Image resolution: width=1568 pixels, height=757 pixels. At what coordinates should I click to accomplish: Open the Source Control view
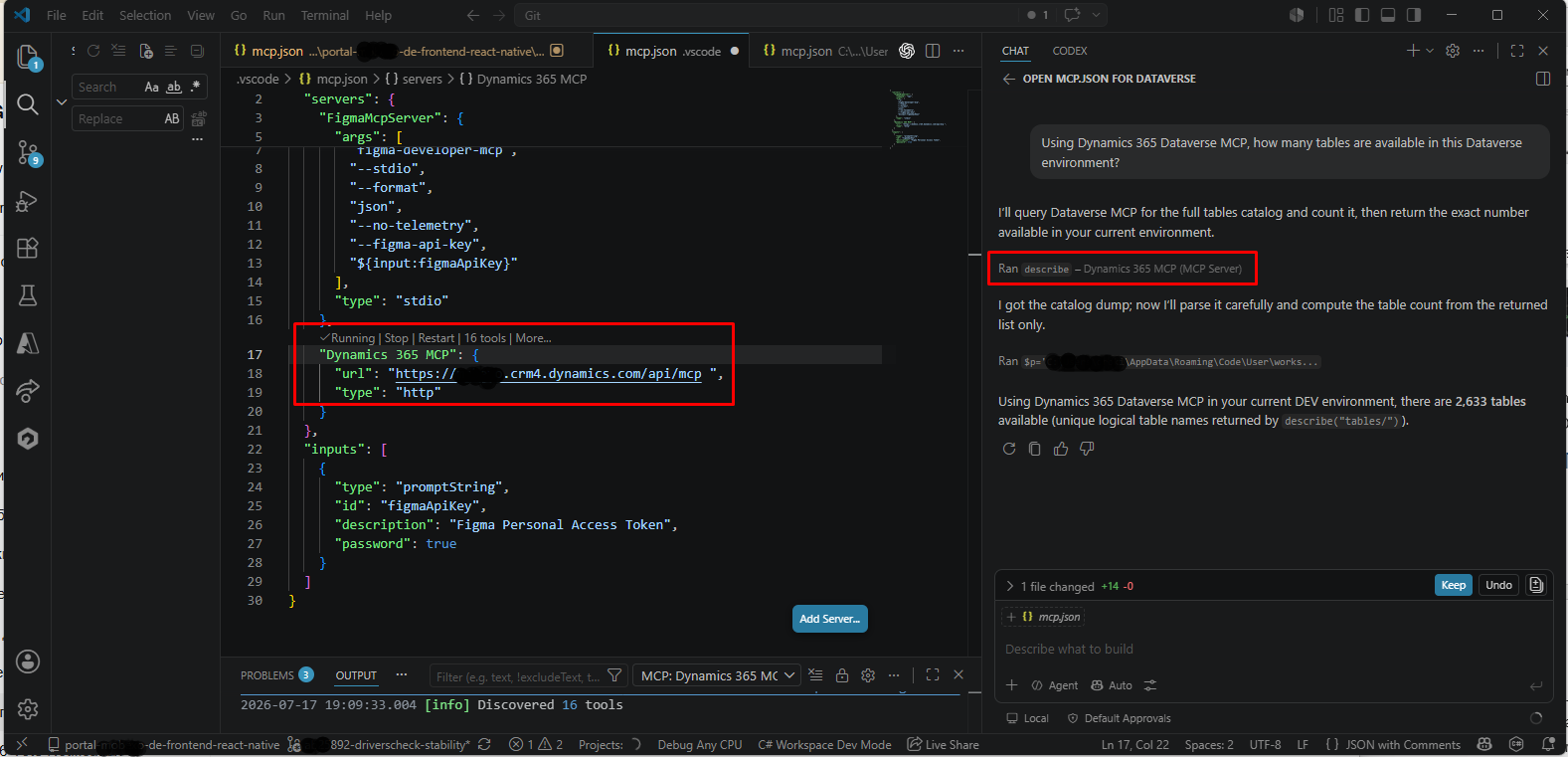(x=28, y=152)
